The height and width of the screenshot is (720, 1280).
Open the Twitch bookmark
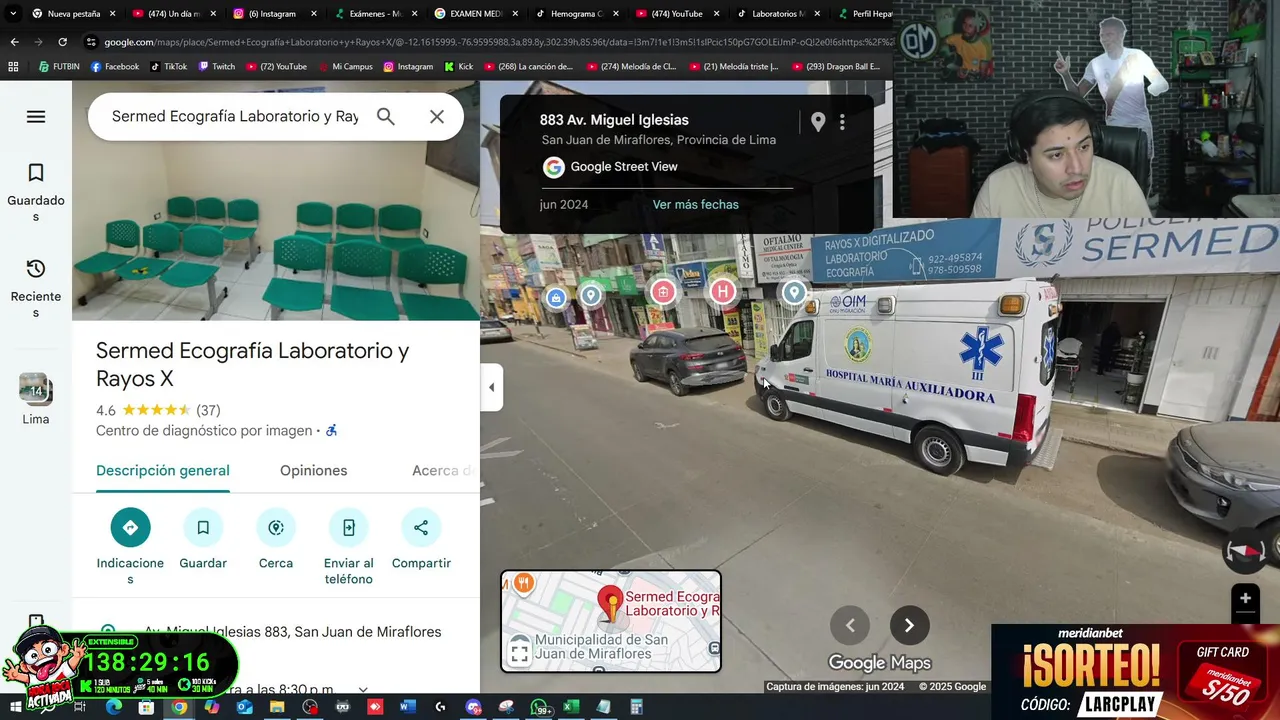tap(216, 67)
